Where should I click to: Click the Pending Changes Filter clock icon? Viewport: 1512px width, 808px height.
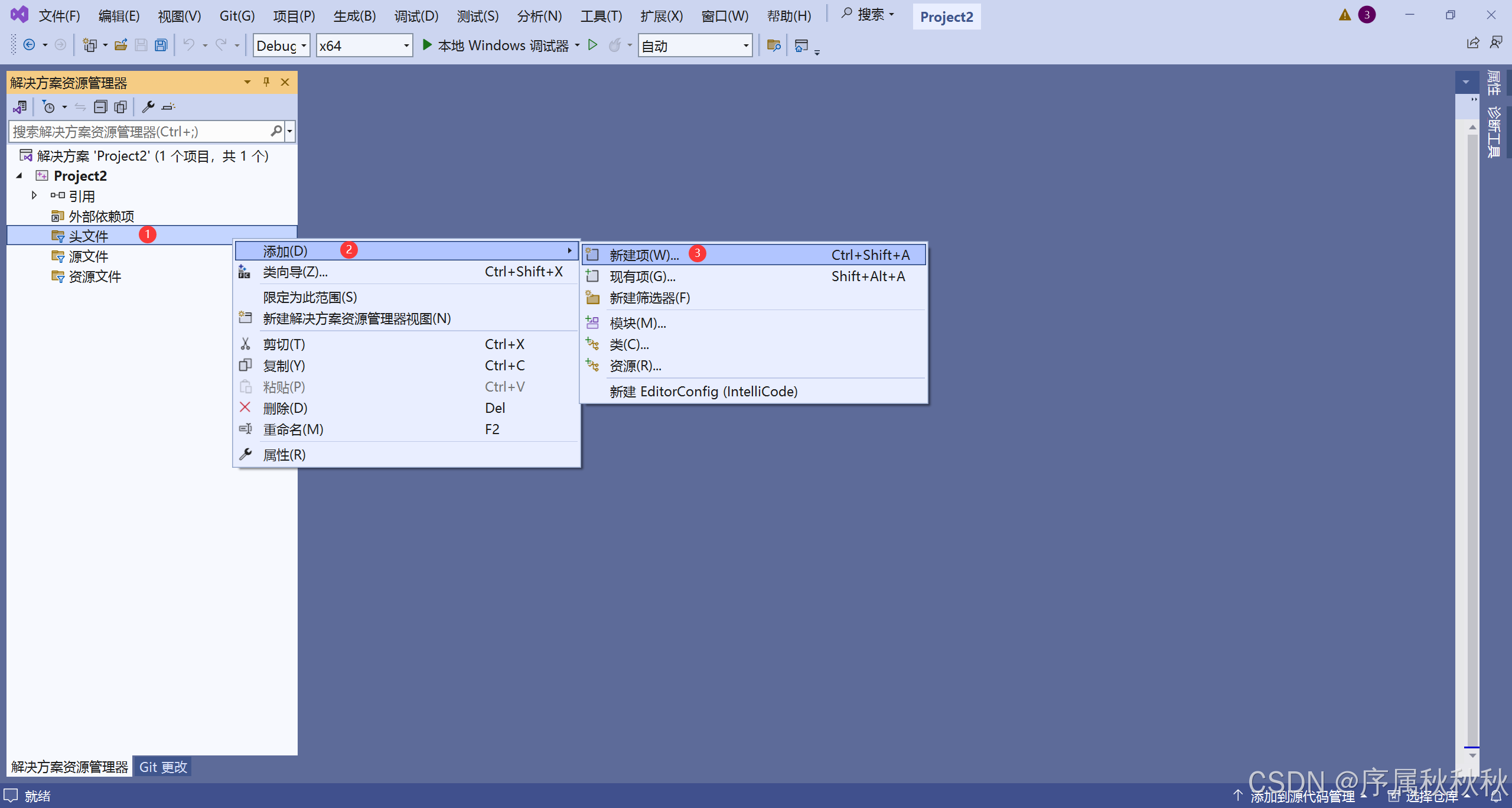[x=48, y=106]
